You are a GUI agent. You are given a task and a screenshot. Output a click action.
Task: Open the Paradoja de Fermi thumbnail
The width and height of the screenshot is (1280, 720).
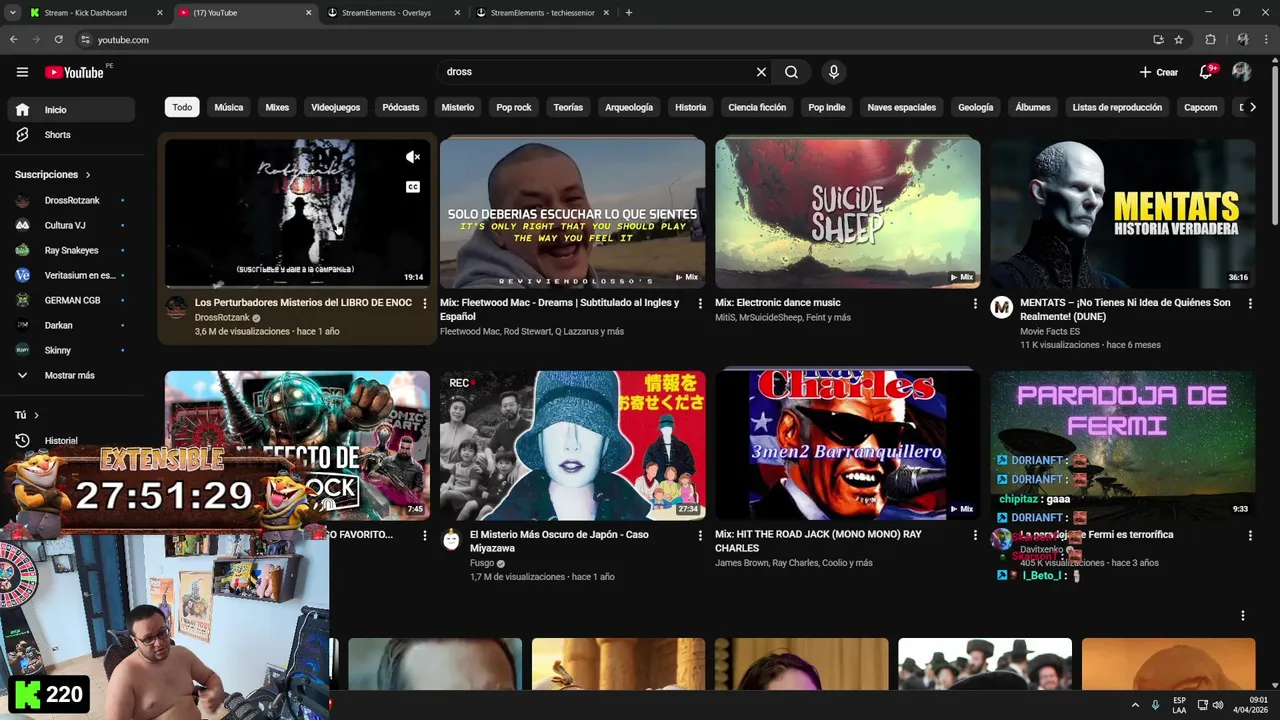1122,445
